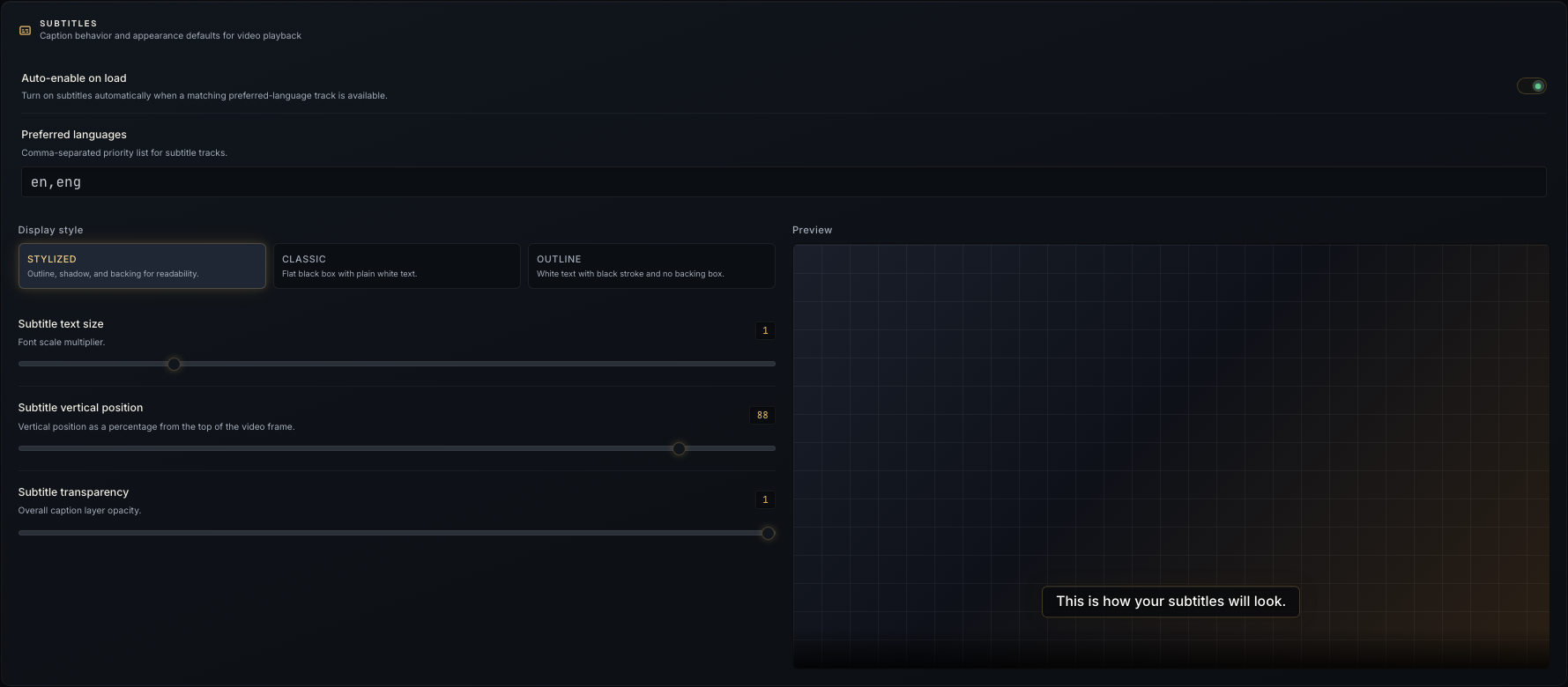Click the Subtitles section caption icon
Image resolution: width=1568 pixels, height=687 pixels.
26,30
